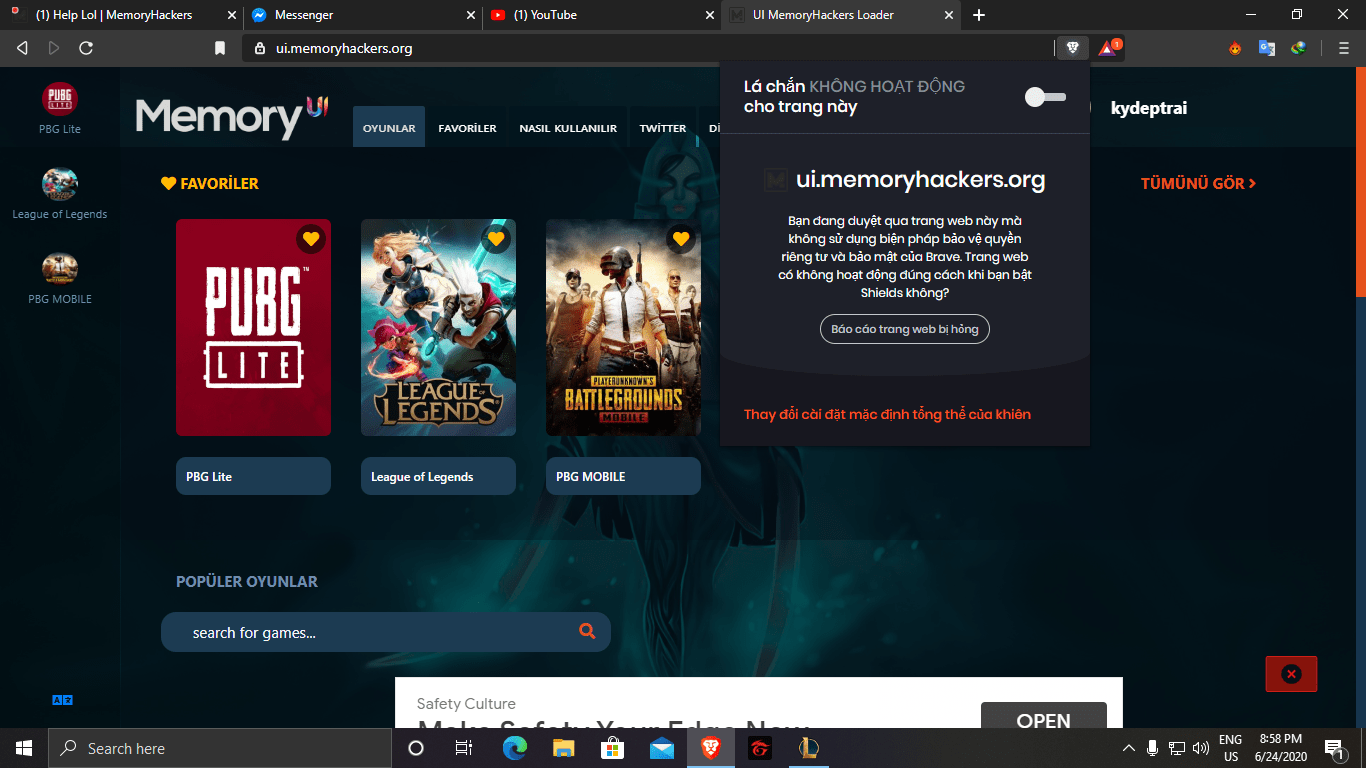Click the Memory UI logo

[x=232, y=116]
